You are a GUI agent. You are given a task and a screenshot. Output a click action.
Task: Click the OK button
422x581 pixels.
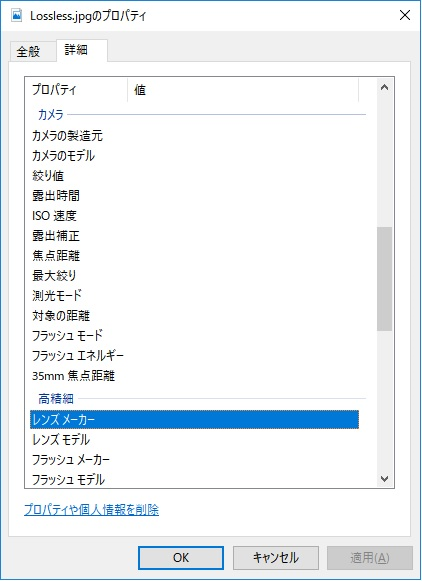(181, 558)
